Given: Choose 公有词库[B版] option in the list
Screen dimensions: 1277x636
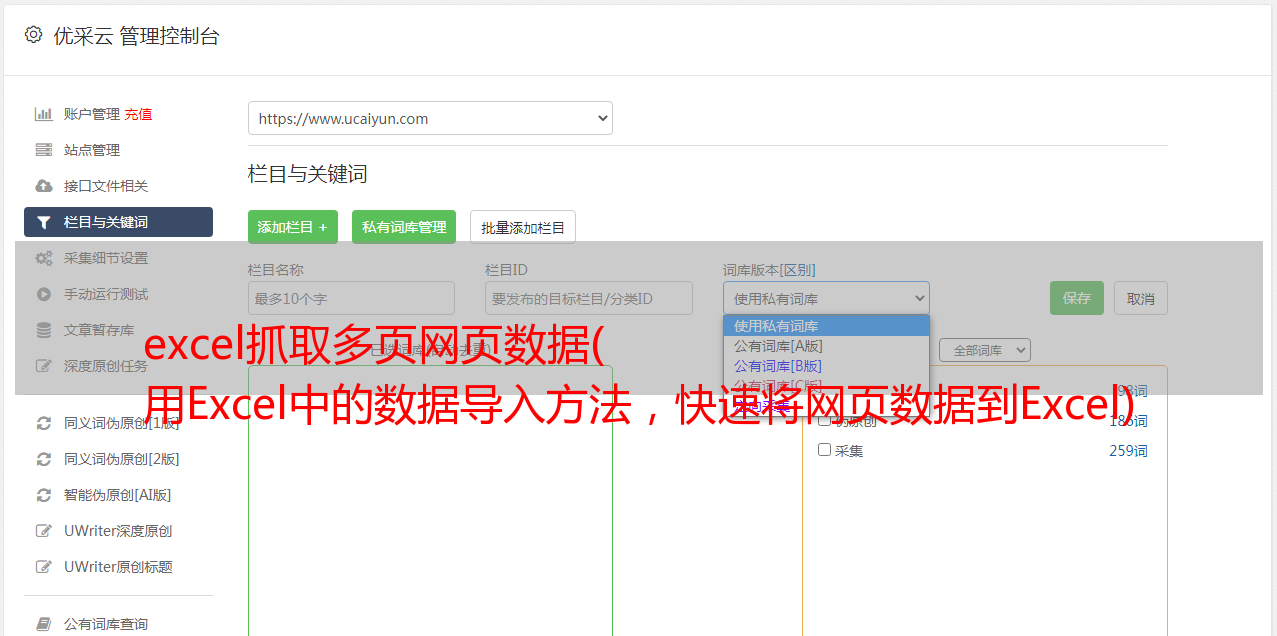Looking at the screenshot, I should (826, 366).
